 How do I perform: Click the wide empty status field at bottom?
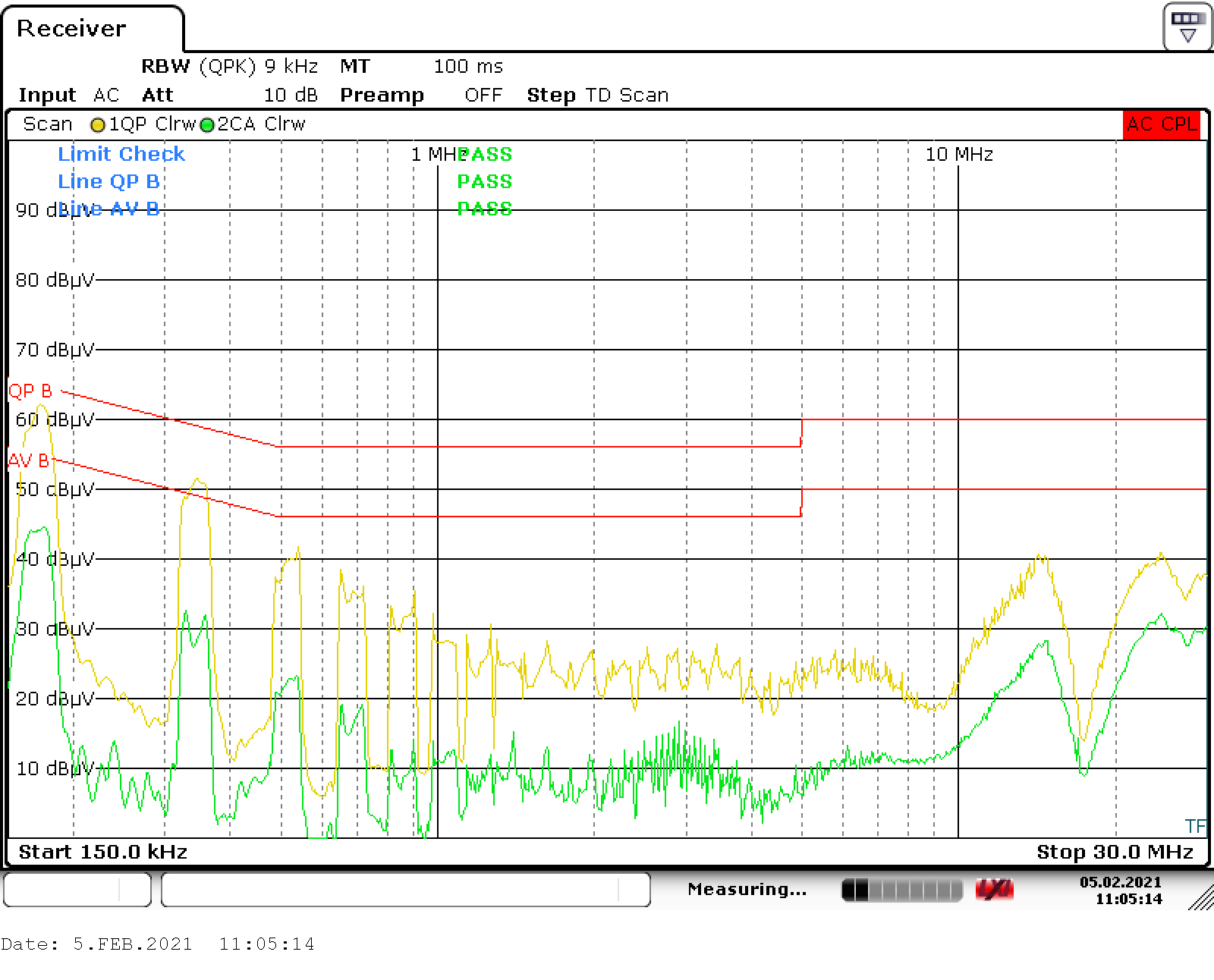pos(406,889)
